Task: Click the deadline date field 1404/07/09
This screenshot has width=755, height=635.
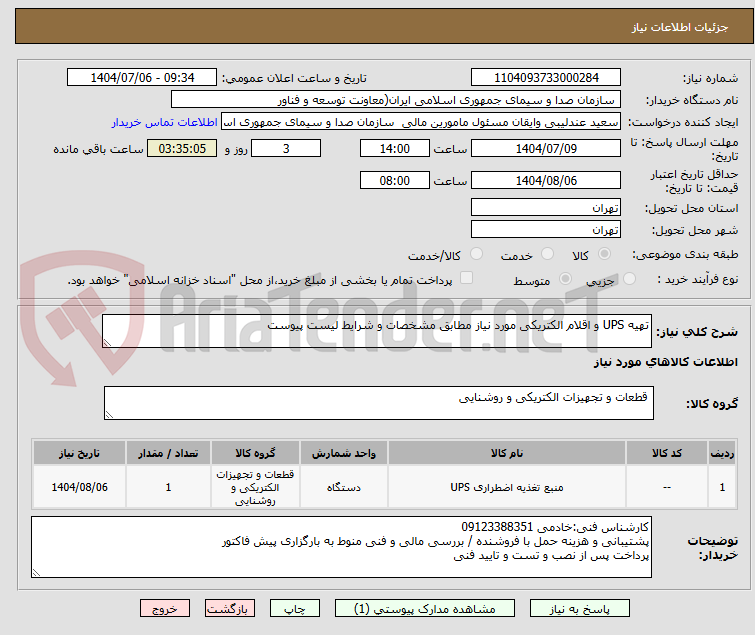Action: coord(546,148)
